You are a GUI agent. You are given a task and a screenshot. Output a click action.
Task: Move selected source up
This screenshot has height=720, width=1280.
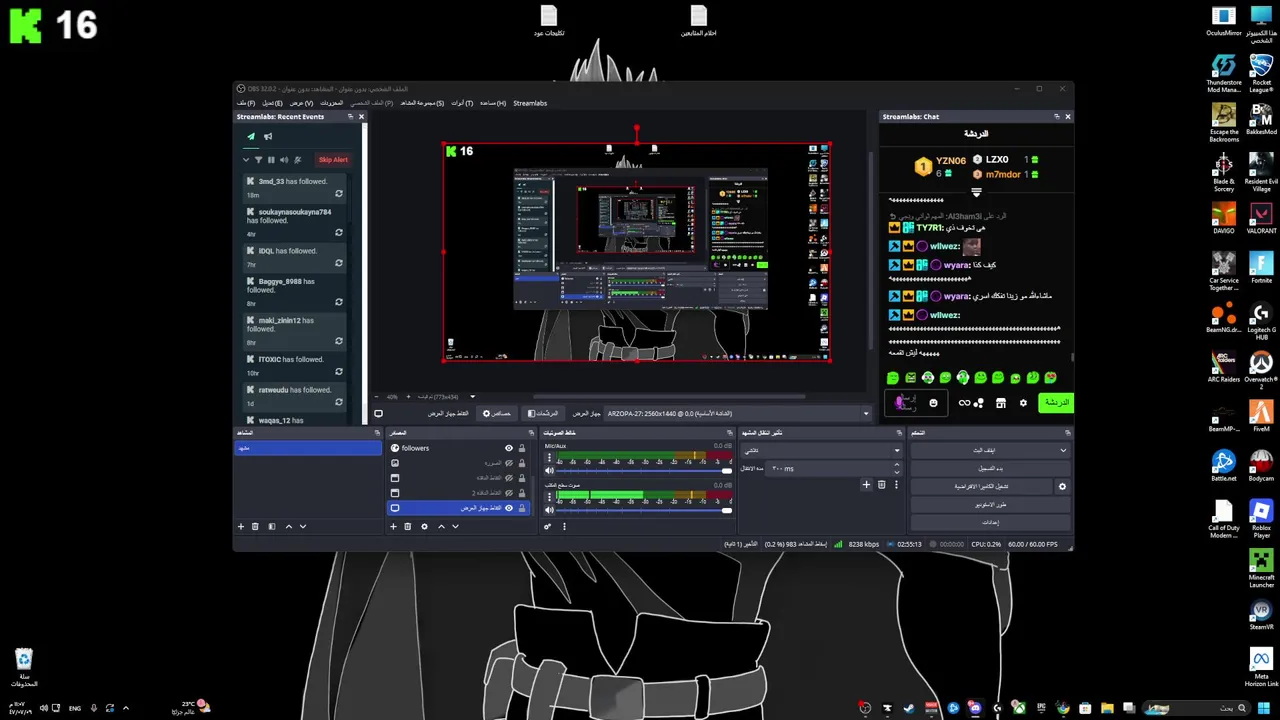click(441, 527)
